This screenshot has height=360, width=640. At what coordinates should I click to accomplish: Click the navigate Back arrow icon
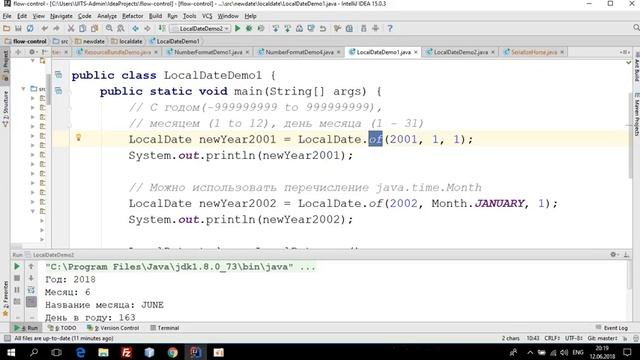[136, 29]
